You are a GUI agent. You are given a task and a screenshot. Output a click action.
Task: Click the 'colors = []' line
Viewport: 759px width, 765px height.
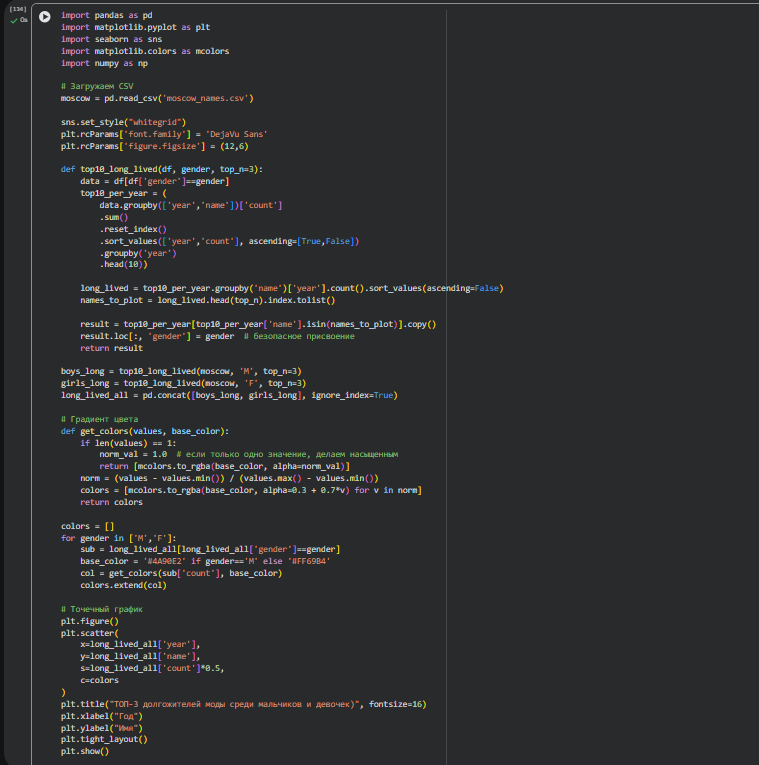click(x=88, y=526)
